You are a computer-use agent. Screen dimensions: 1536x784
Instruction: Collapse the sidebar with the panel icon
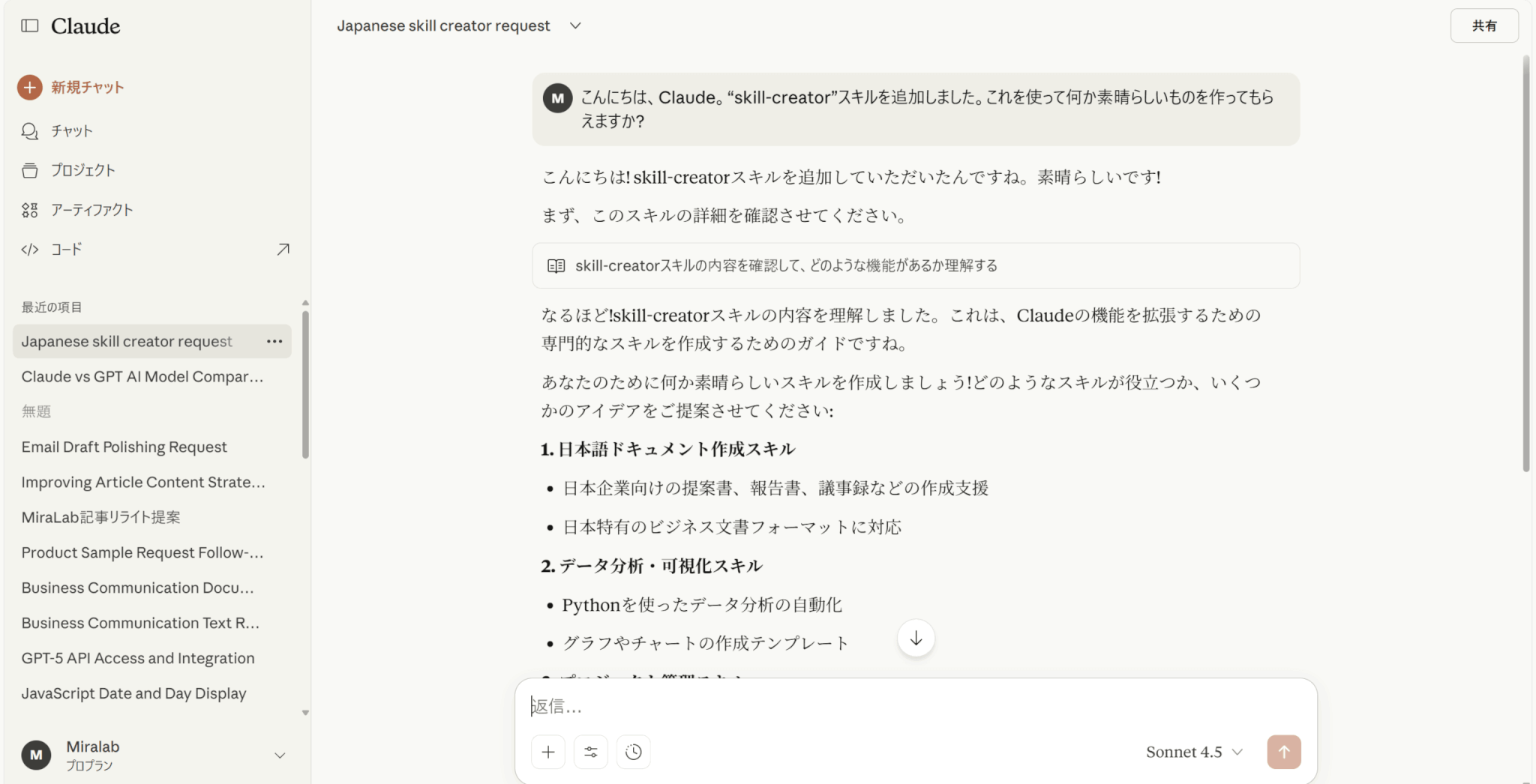30,26
